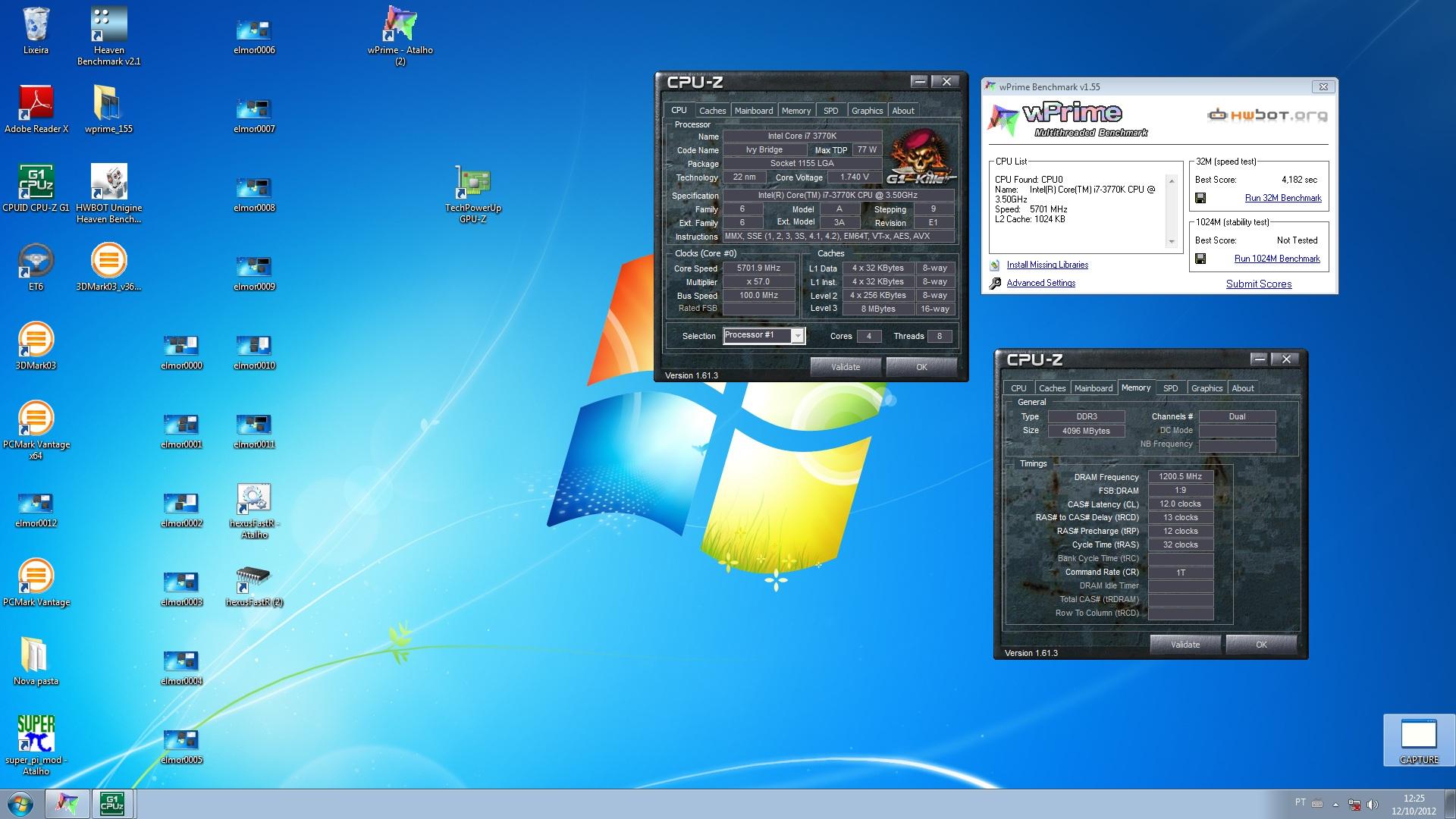Click OK in the top CPU-Z window

[x=921, y=367]
